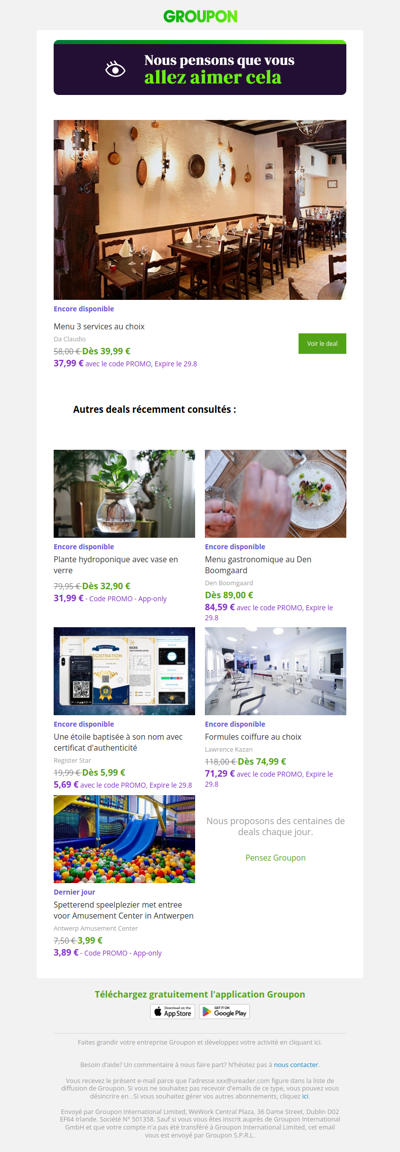Tap the App Store download badge

coord(173,1012)
